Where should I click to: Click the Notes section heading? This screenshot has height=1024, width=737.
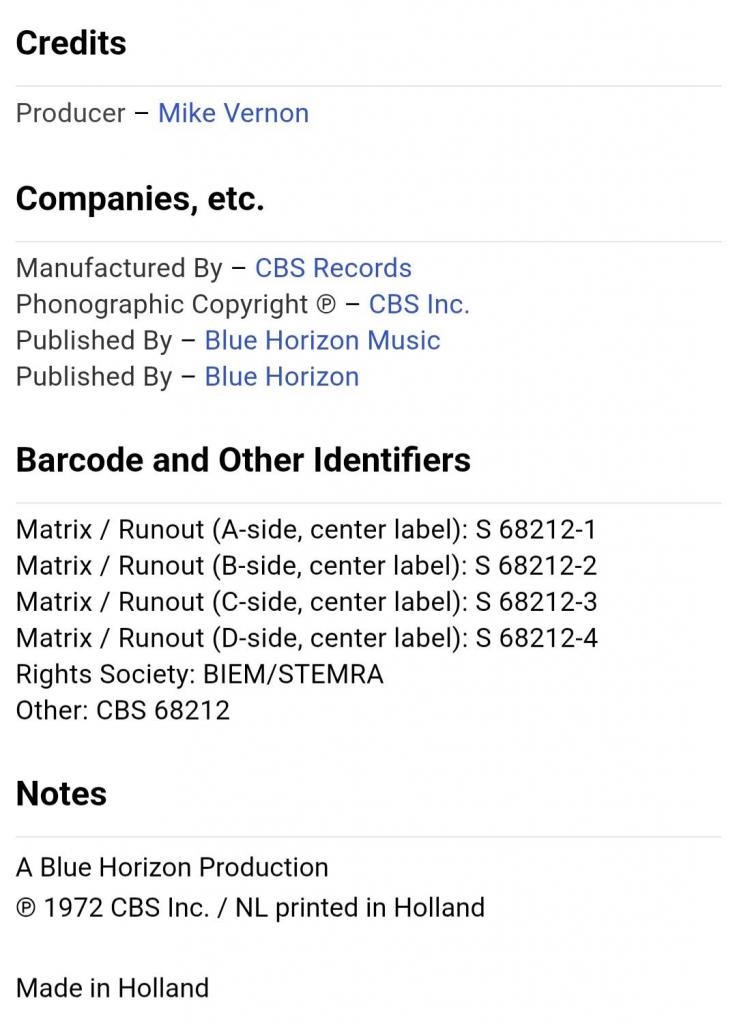coord(61,794)
